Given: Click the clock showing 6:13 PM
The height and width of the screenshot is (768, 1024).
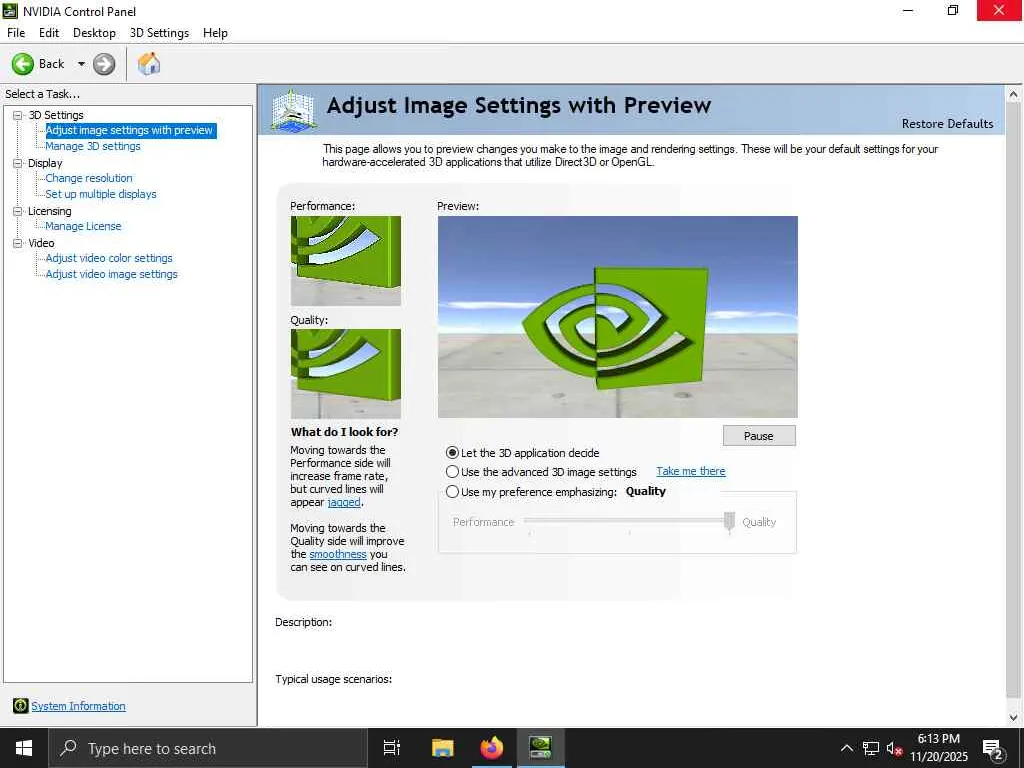Looking at the screenshot, I should (x=938, y=739).
